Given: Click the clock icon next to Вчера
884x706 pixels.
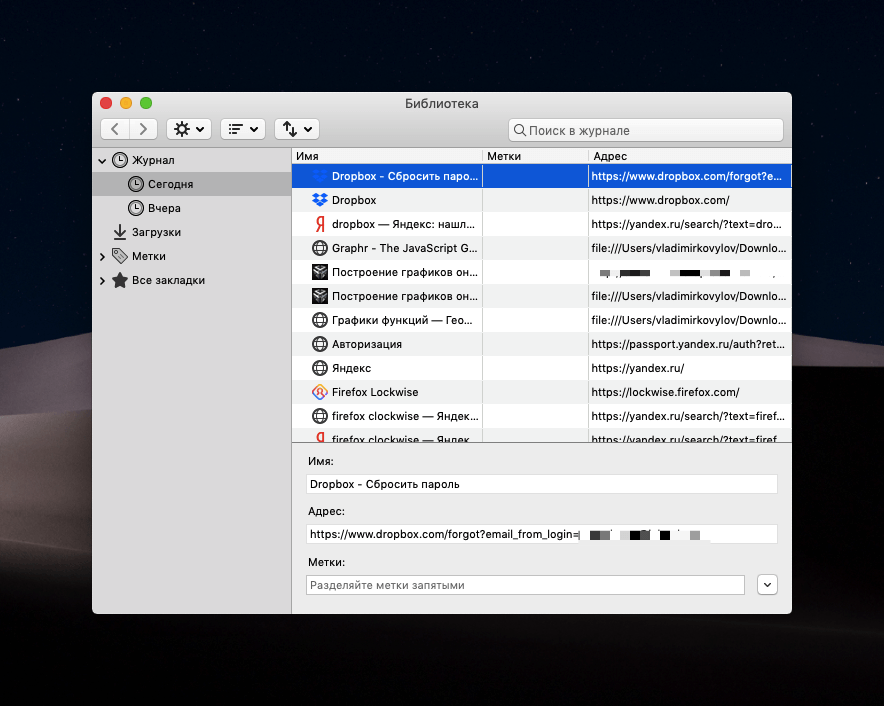Looking at the screenshot, I should [136, 208].
